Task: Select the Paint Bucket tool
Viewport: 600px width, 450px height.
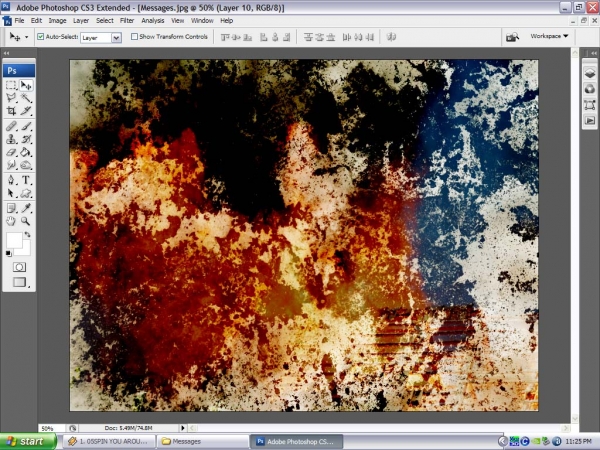Action: 26,152
